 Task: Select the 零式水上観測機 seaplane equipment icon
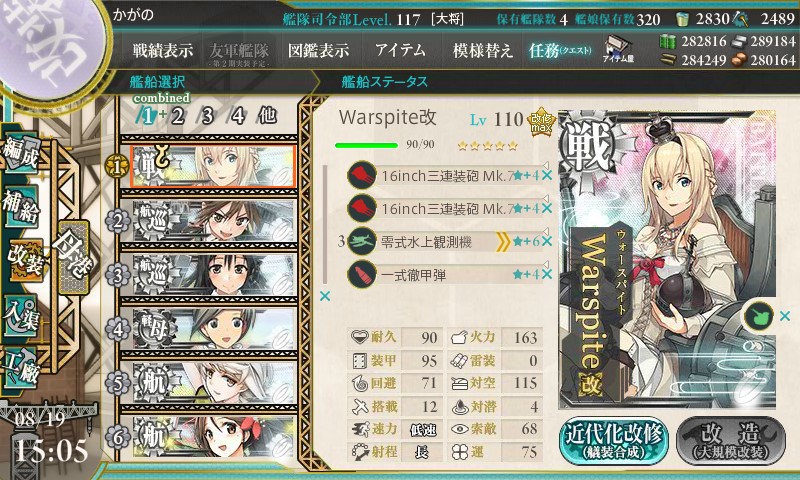coord(362,241)
